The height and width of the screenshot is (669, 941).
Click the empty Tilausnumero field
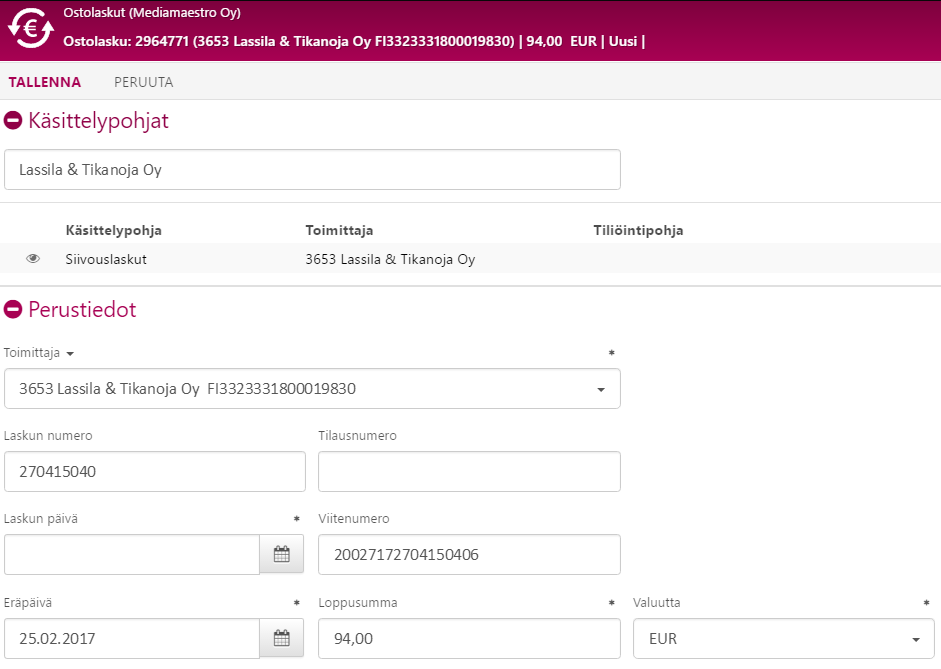click(x=469, y=471)
